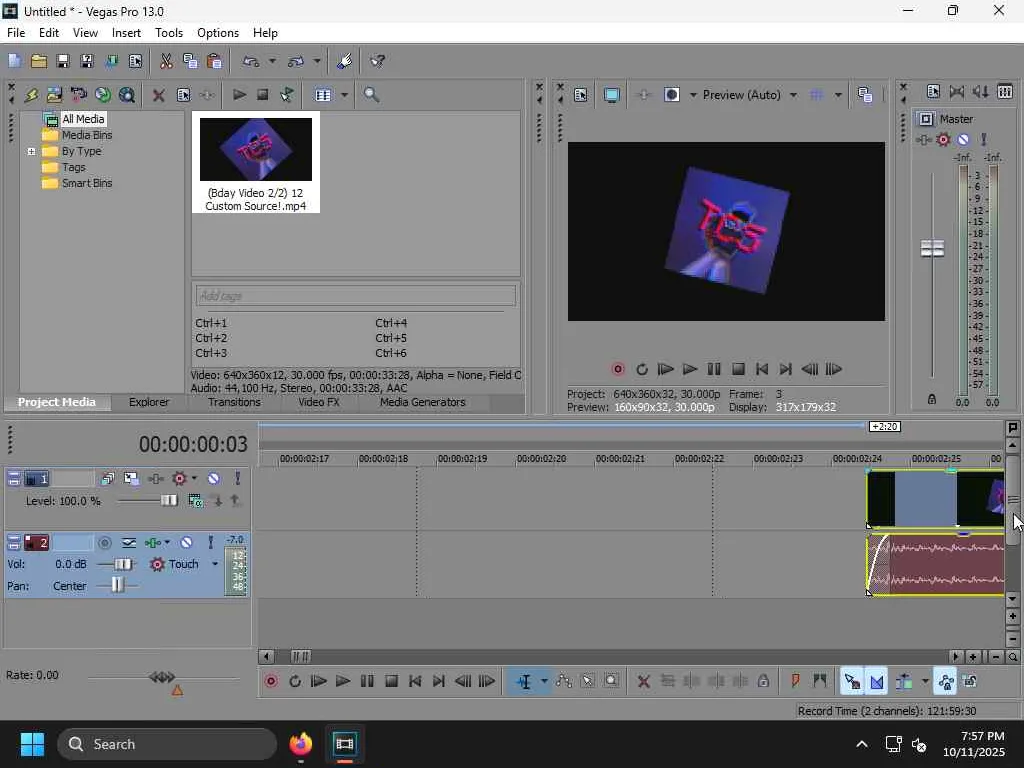
Task: Remove selected media with the red X
Action: click(158, 95)
